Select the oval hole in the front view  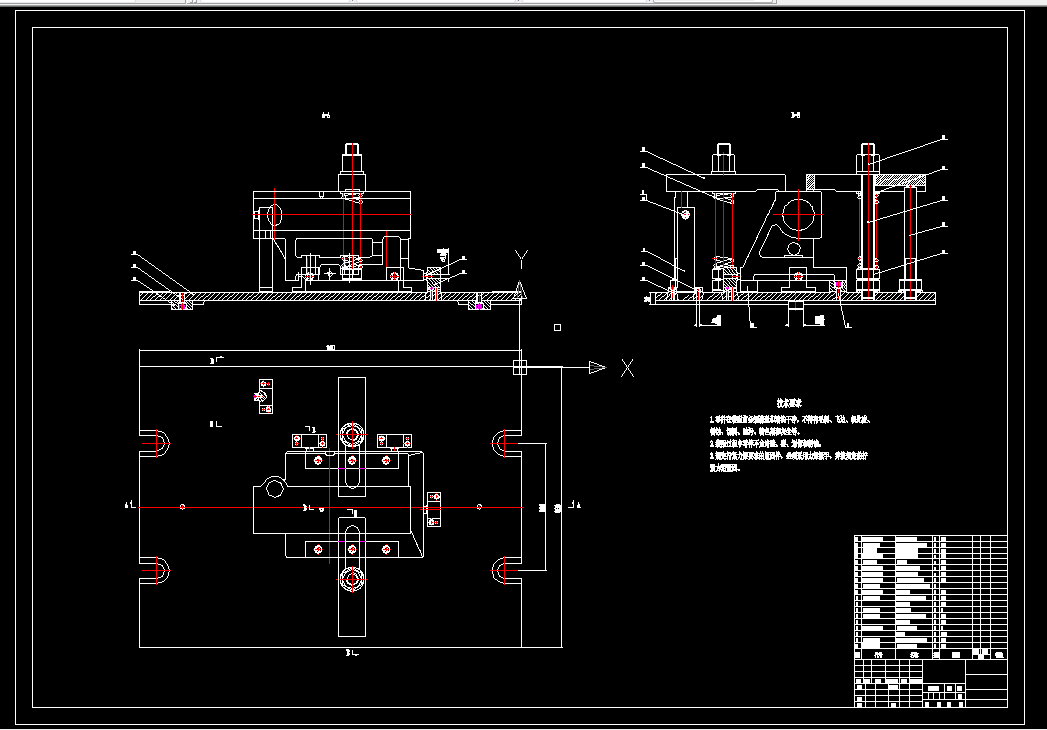[x=274, y=215]
